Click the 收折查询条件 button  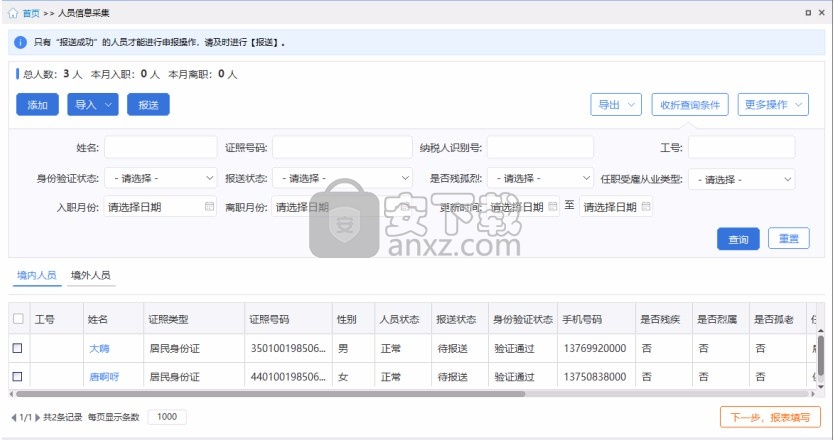pyautogui.click(x=690, y=104)
